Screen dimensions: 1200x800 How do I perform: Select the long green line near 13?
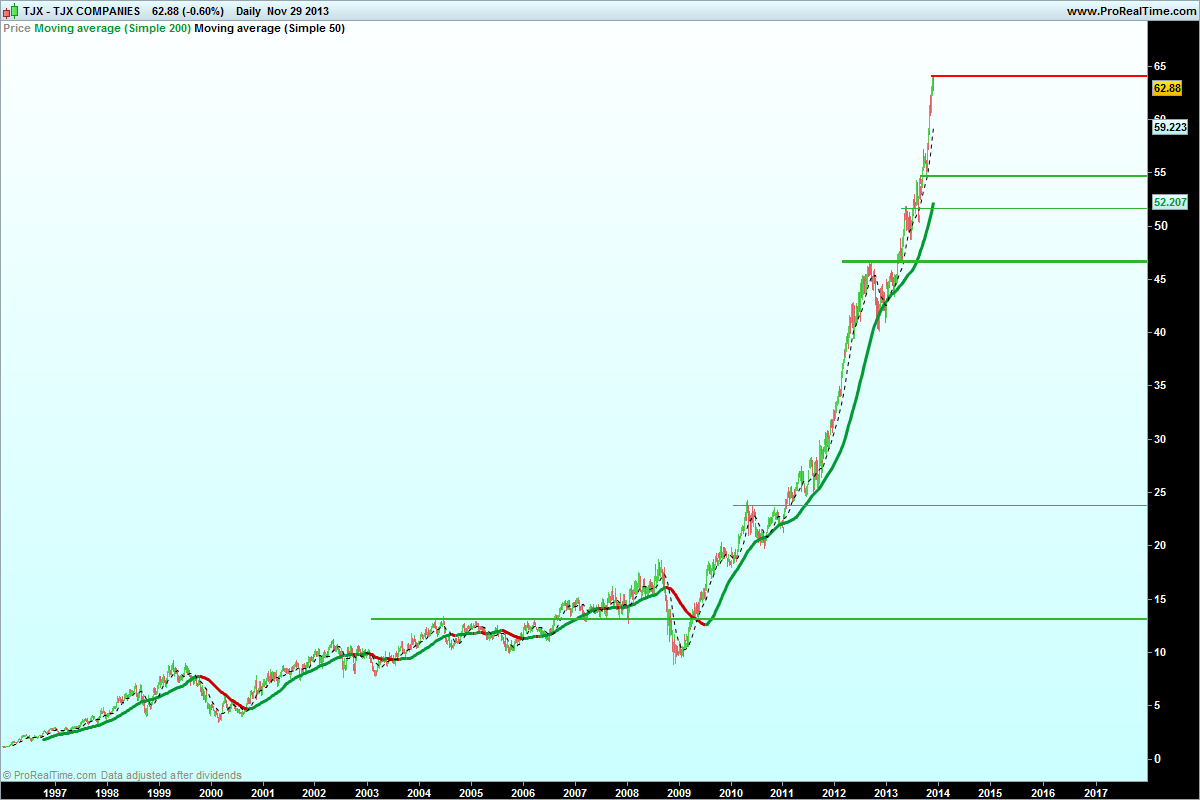click(x=758, y=619)
